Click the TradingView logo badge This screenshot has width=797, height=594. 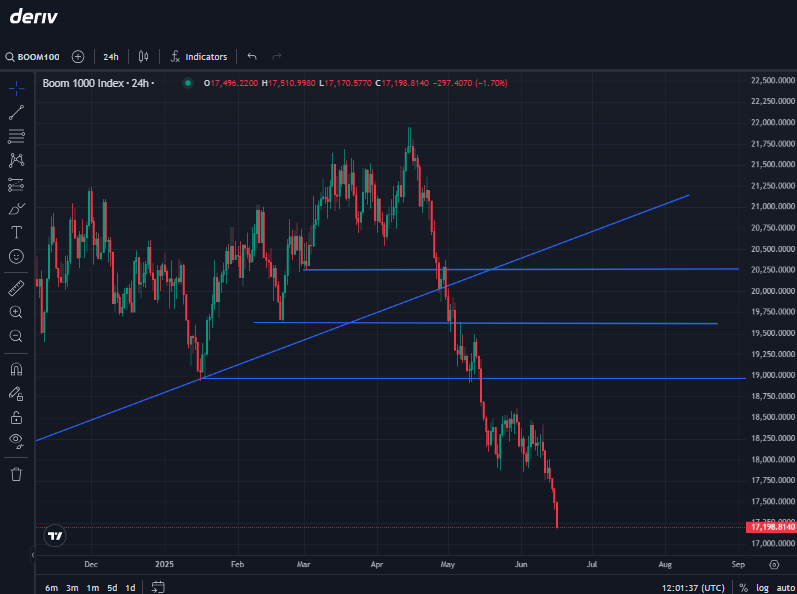click(55, 536)
